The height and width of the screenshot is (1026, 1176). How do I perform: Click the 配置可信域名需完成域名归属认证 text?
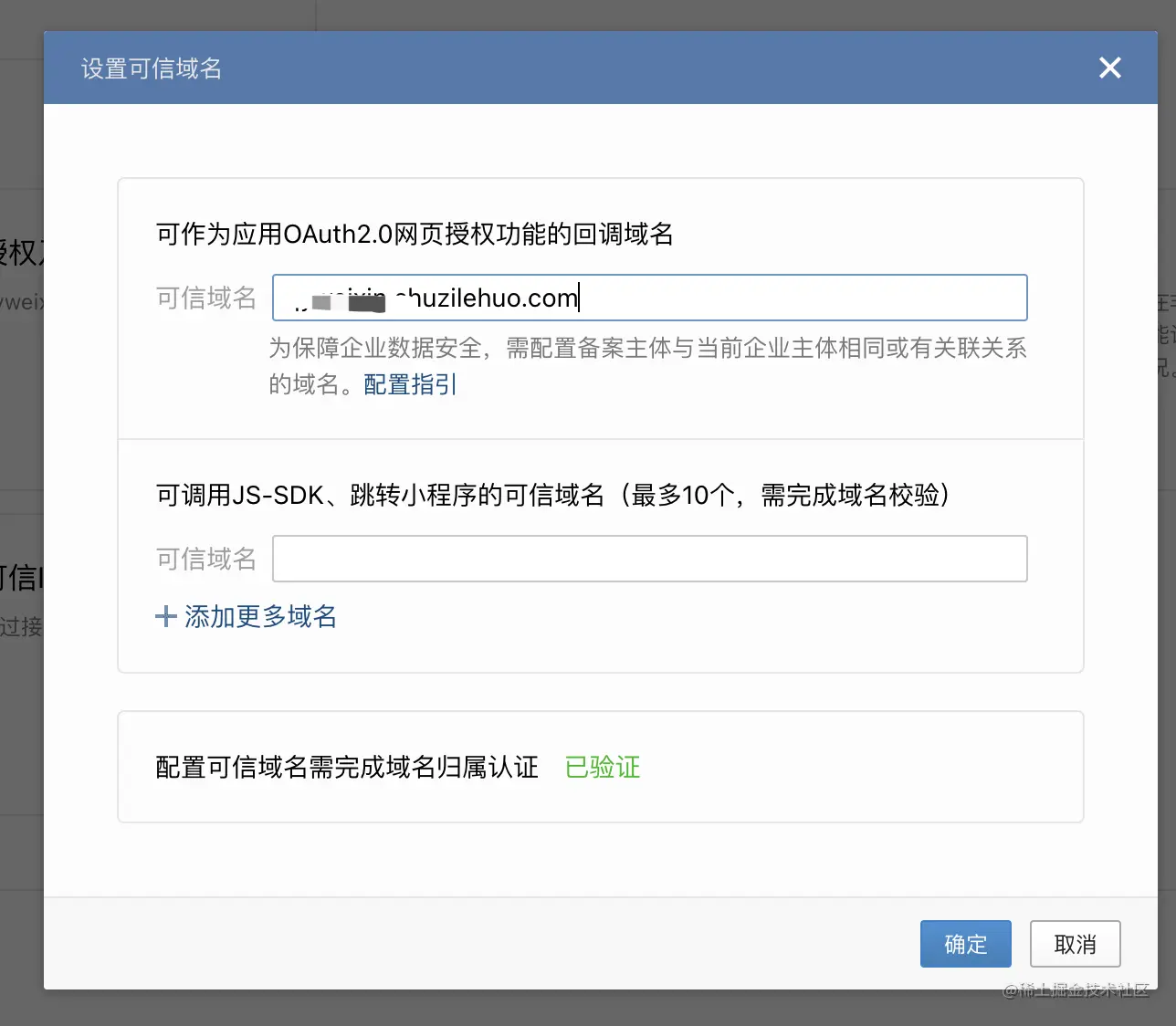347,767
